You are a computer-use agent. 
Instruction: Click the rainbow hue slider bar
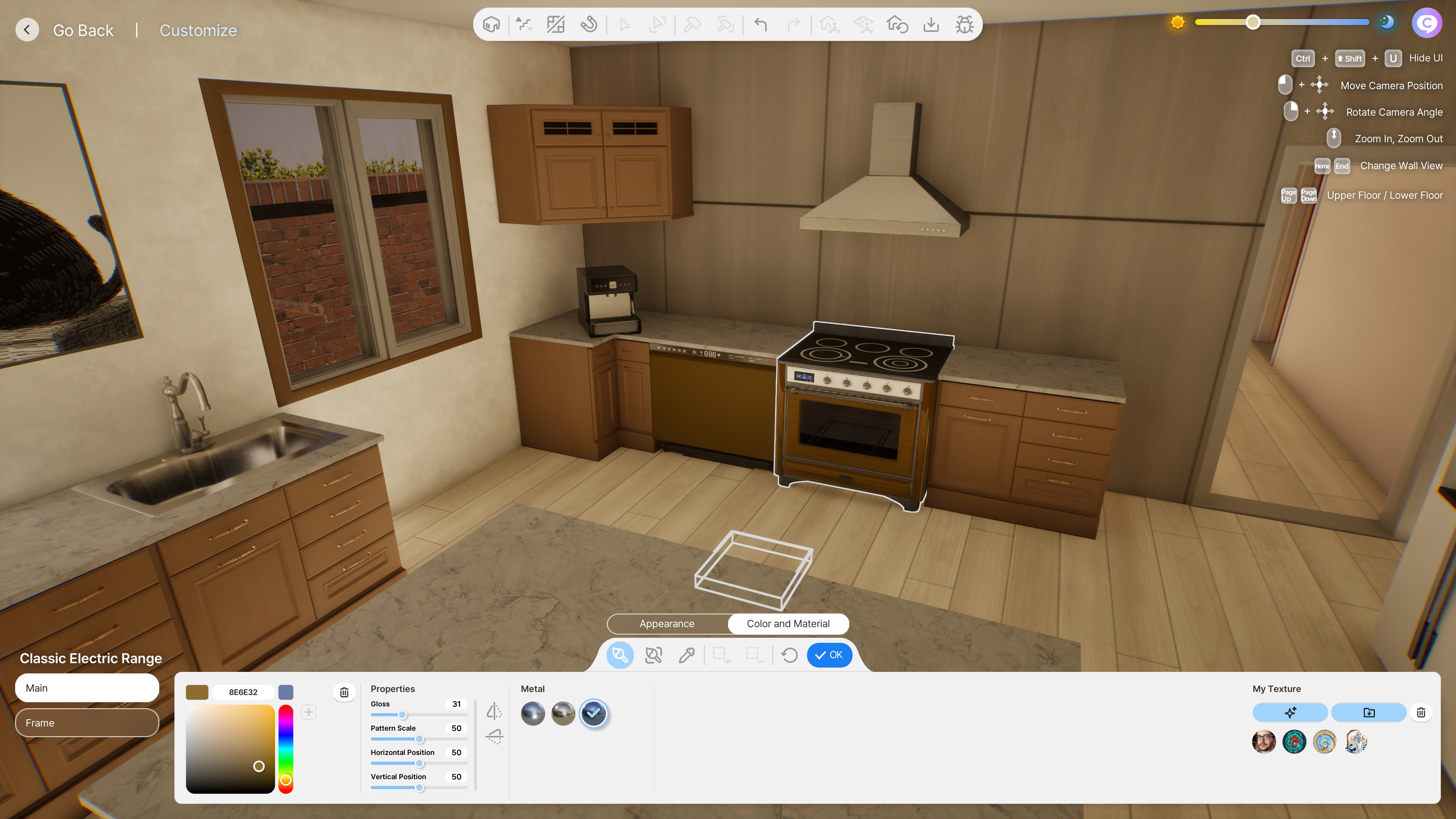(x=286, y=749)
